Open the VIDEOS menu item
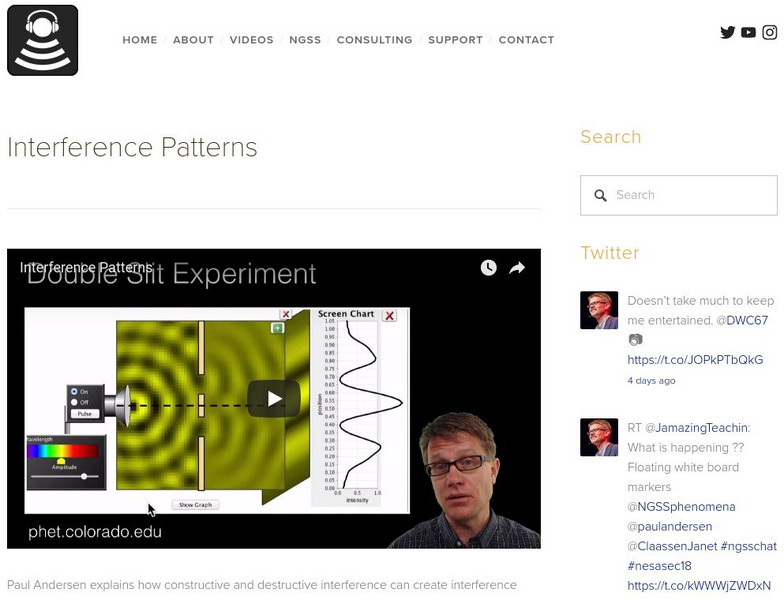This screenshot has width=784, height=600. pos(251,40)
